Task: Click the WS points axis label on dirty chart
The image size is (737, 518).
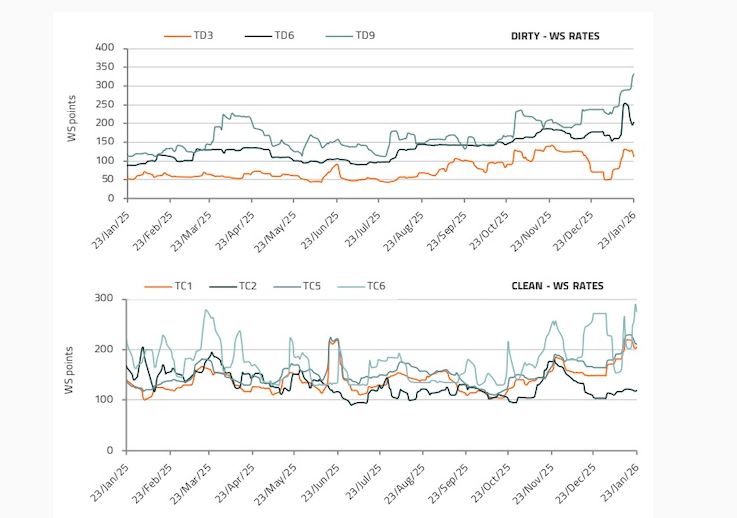Action: point(73,122)
